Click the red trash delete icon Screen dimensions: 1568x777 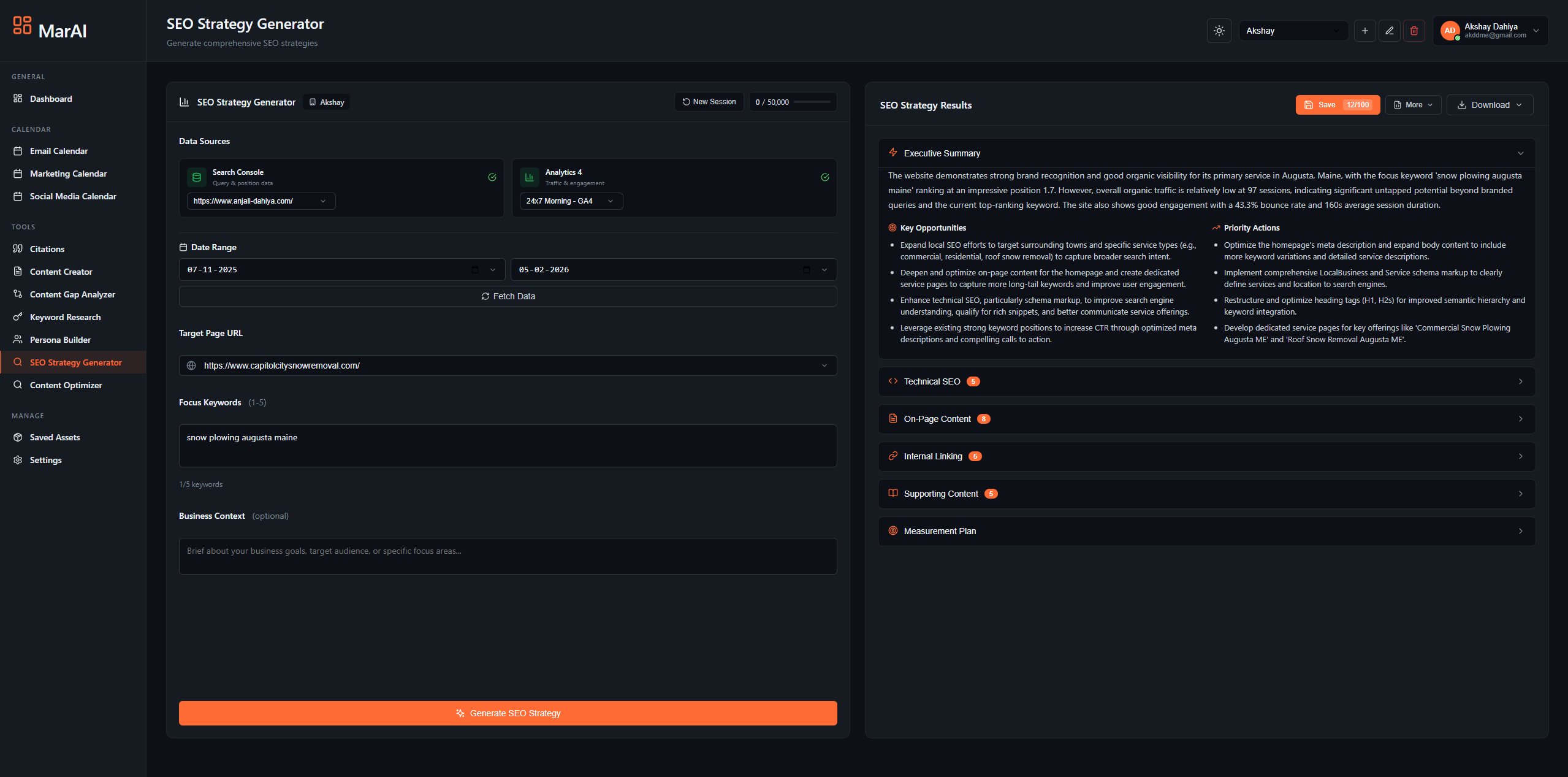[x=1414, y=31]
